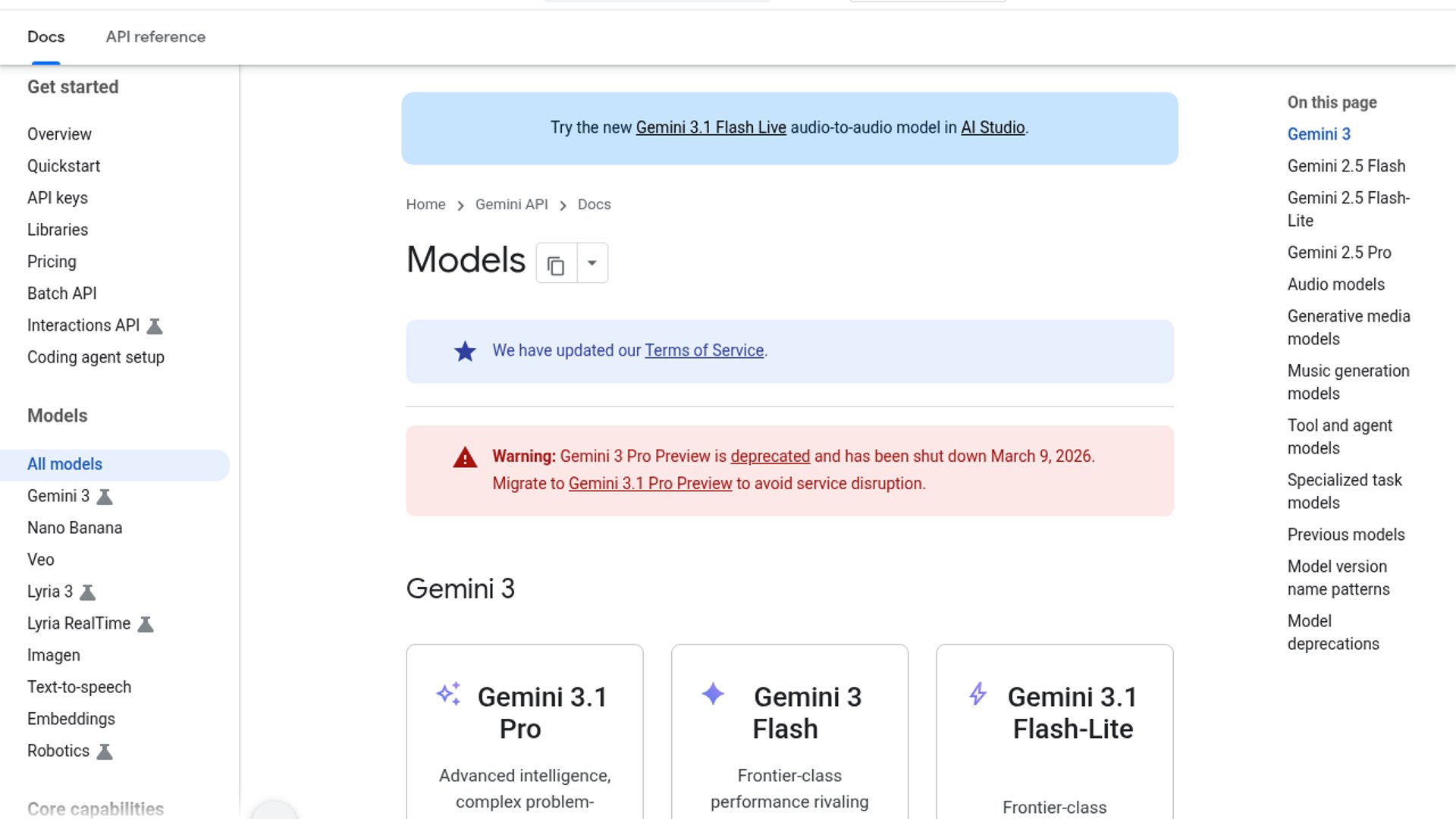Click the lightning icon on Gemini 3.1 Flash-Lite card
The height and width of the screenshot is (819, 1456).
point(978,693)
